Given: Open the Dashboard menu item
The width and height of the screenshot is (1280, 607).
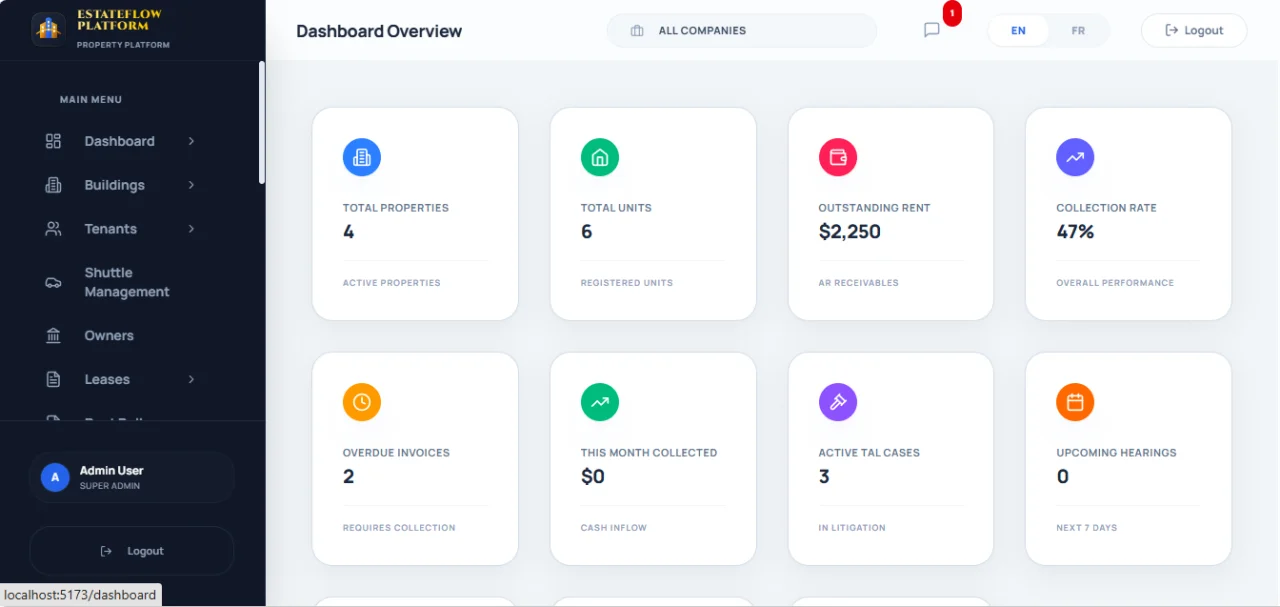Looking at the screenshot, I should click(x=120, y=141).
